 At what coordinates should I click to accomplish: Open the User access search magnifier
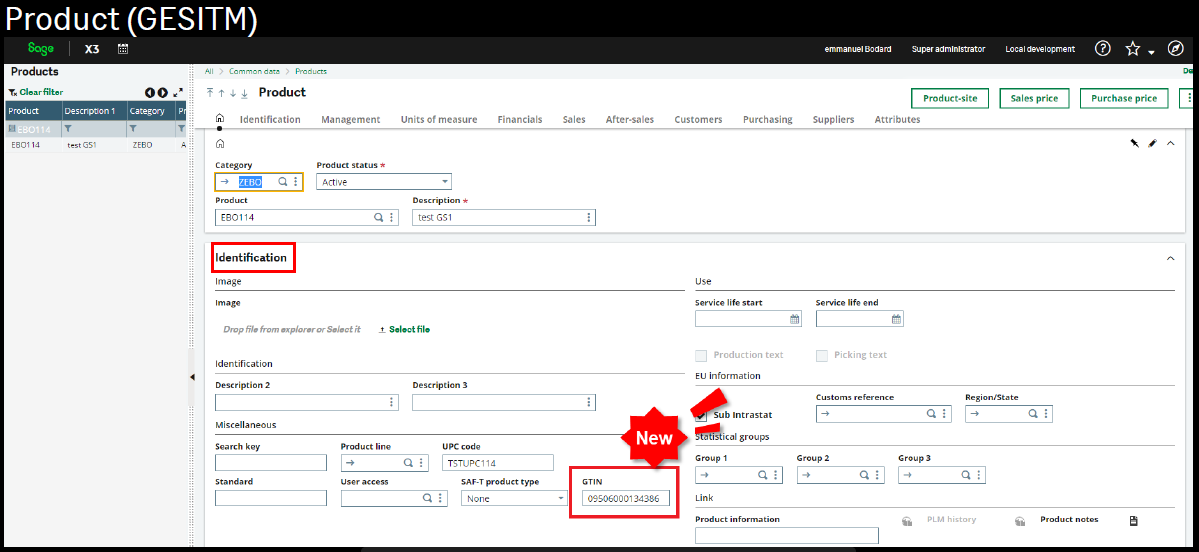[427, 498]
